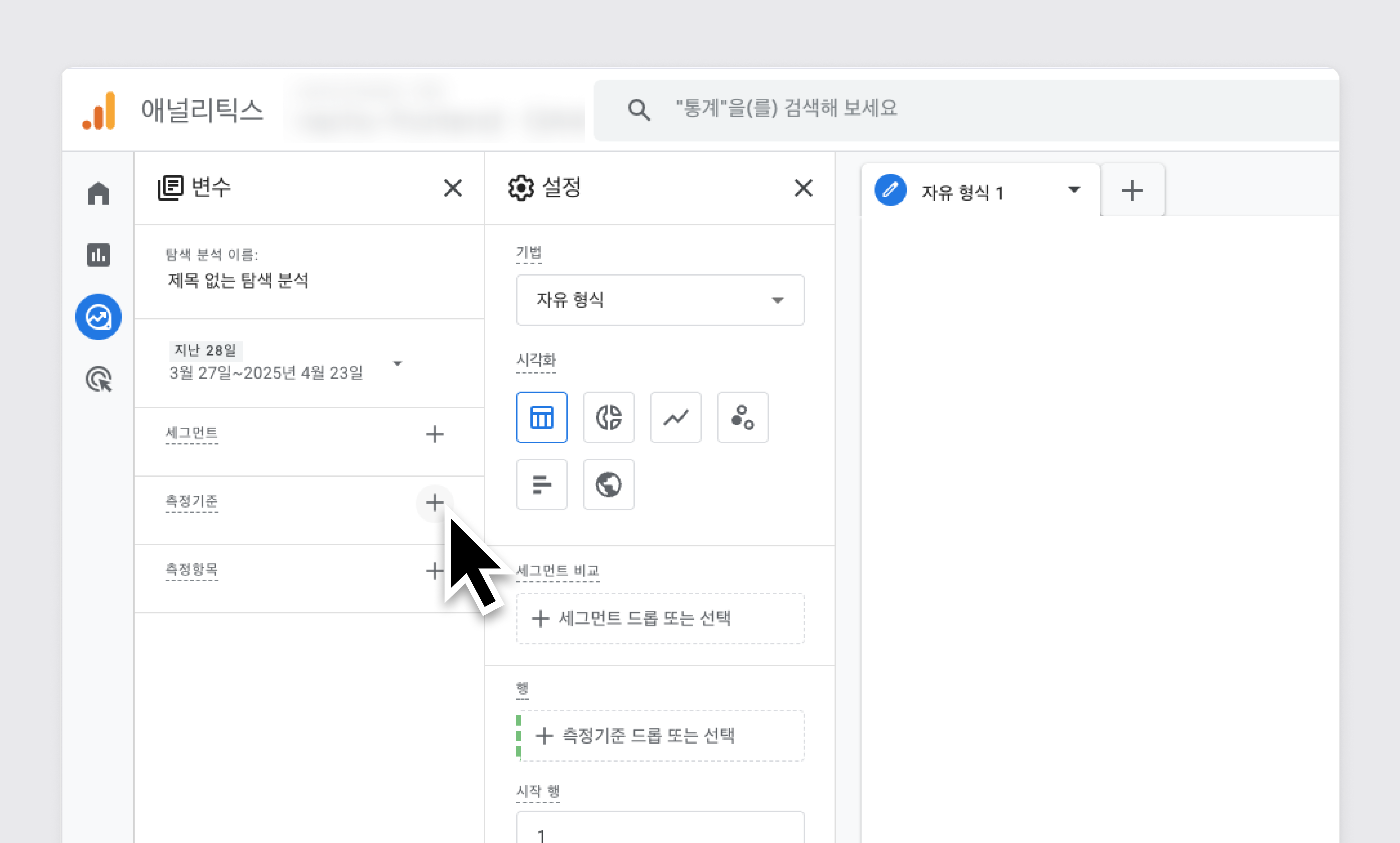
Task: Select horizontal bar chart visualization icon
Action: (541, 485)
